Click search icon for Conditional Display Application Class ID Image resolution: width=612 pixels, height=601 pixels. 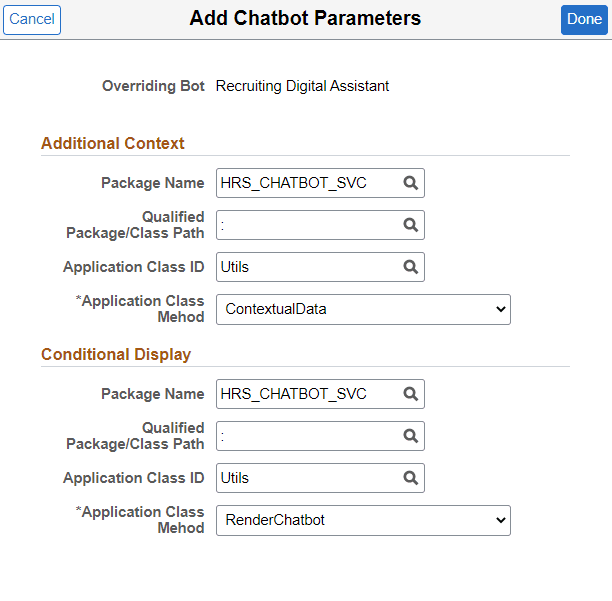[x=410, y=478]
